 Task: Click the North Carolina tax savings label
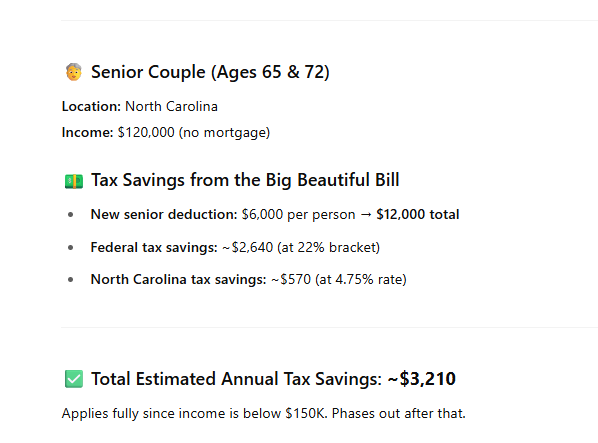click(x=178, y=279)
